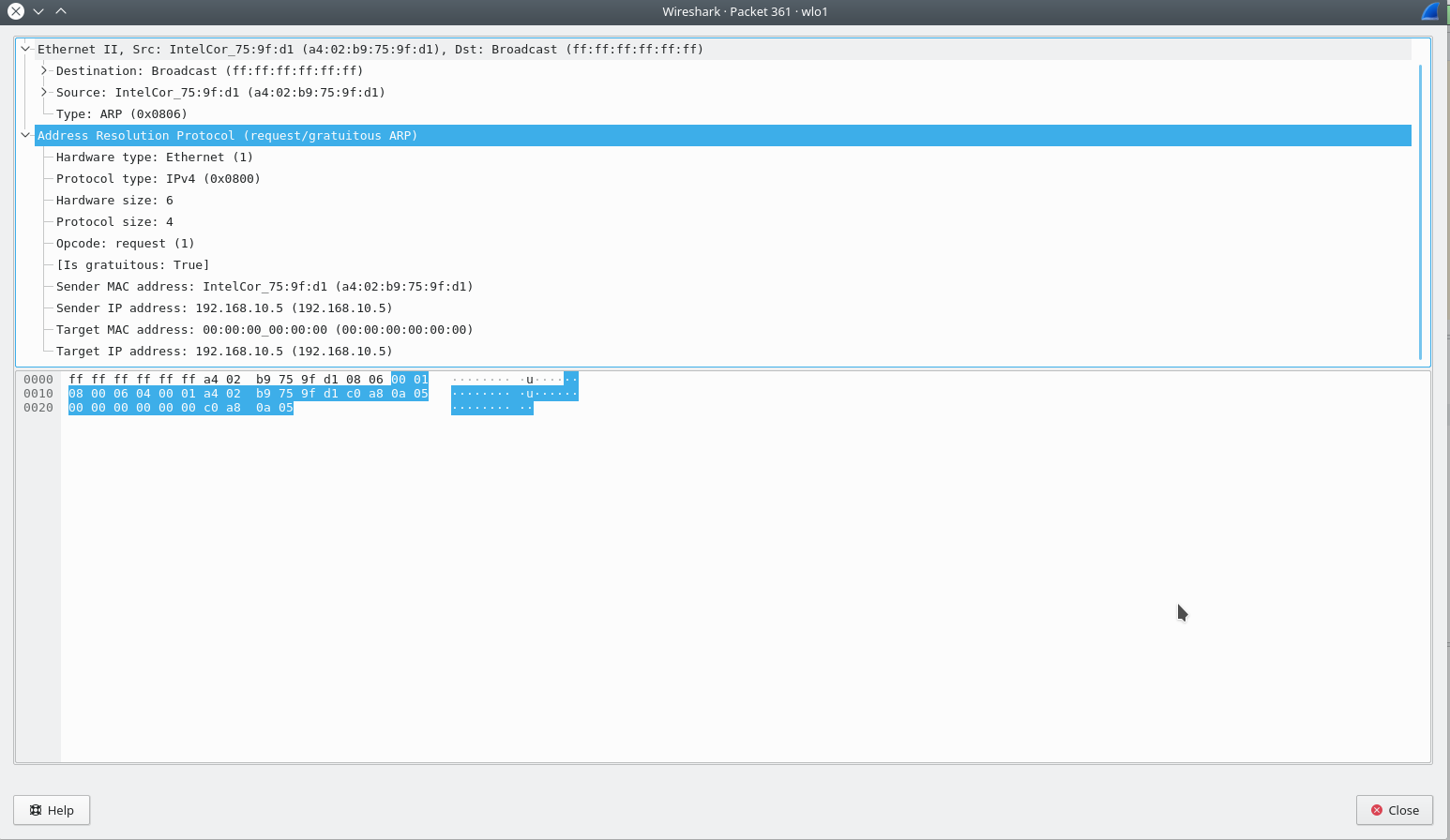Click hex offset 0000 in bytes pane
The image size is (1450, 840).
pos(38,380)
